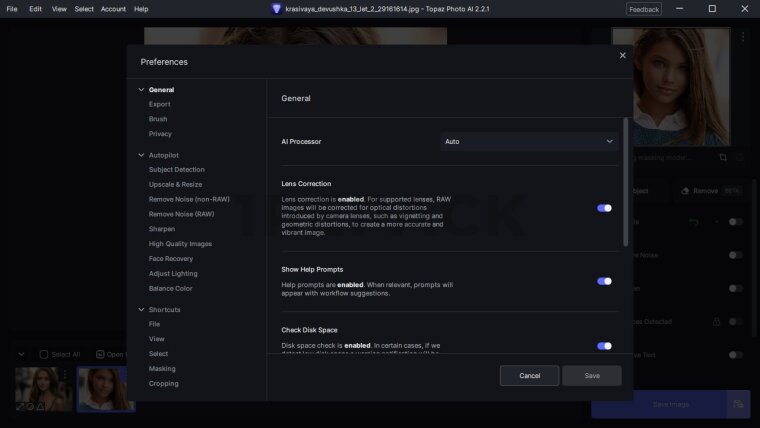Collapse the Shortcuts section chevron
This screenshot has width=760, height=428.
(x=141, y=310)
